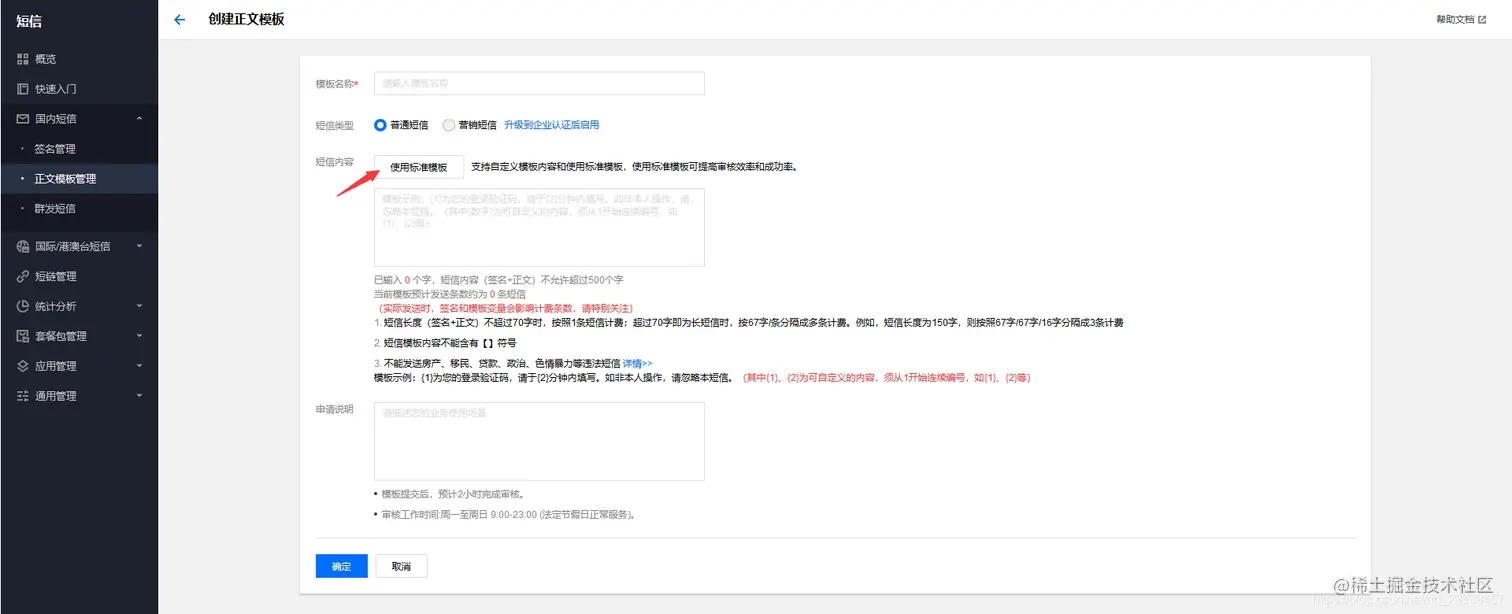Select the 通用管理 settings icon
This screenshot has width=1512, height=614.
click(x=22, y=396)
